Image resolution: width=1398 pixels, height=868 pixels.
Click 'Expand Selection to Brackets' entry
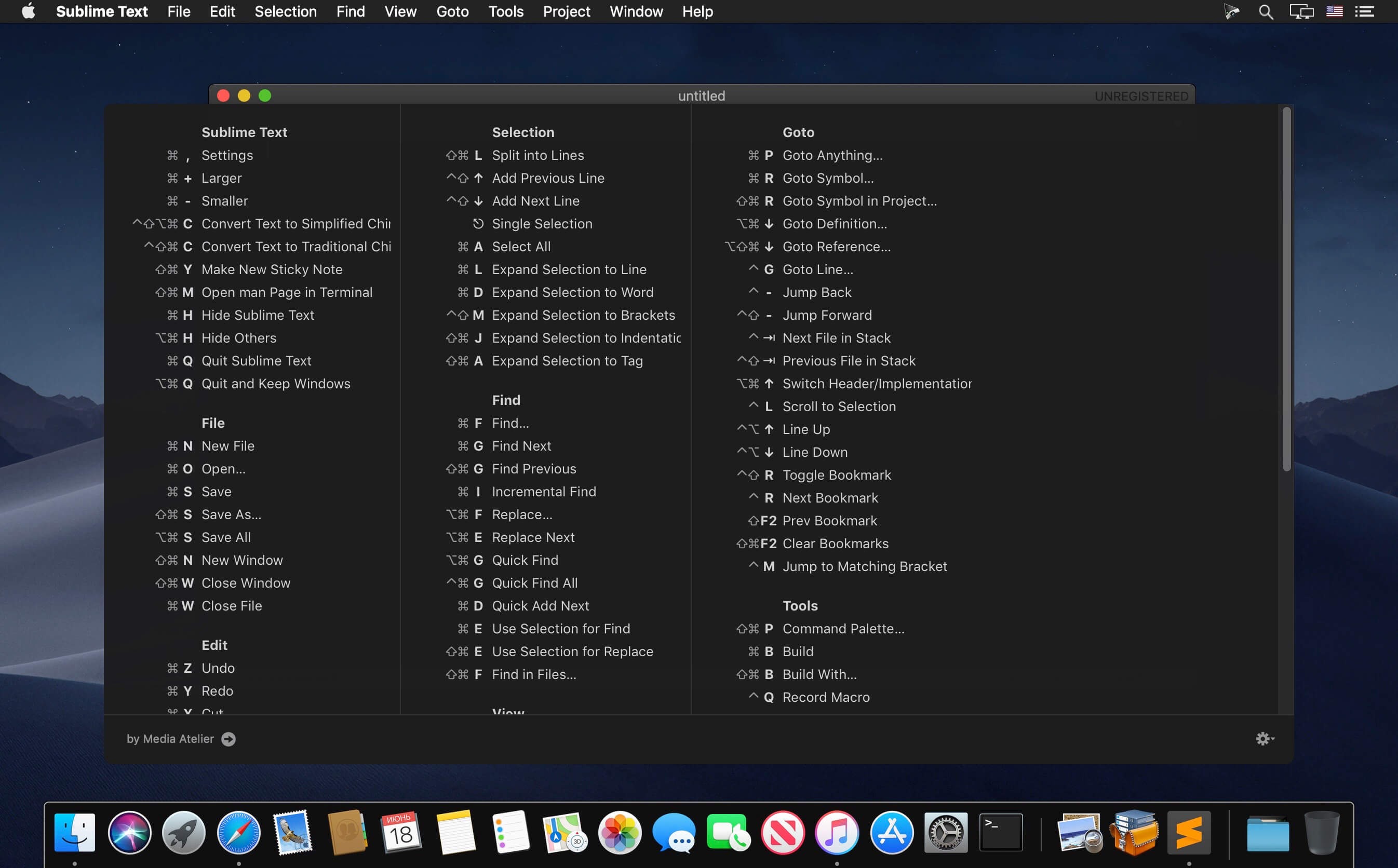point(583,315)
